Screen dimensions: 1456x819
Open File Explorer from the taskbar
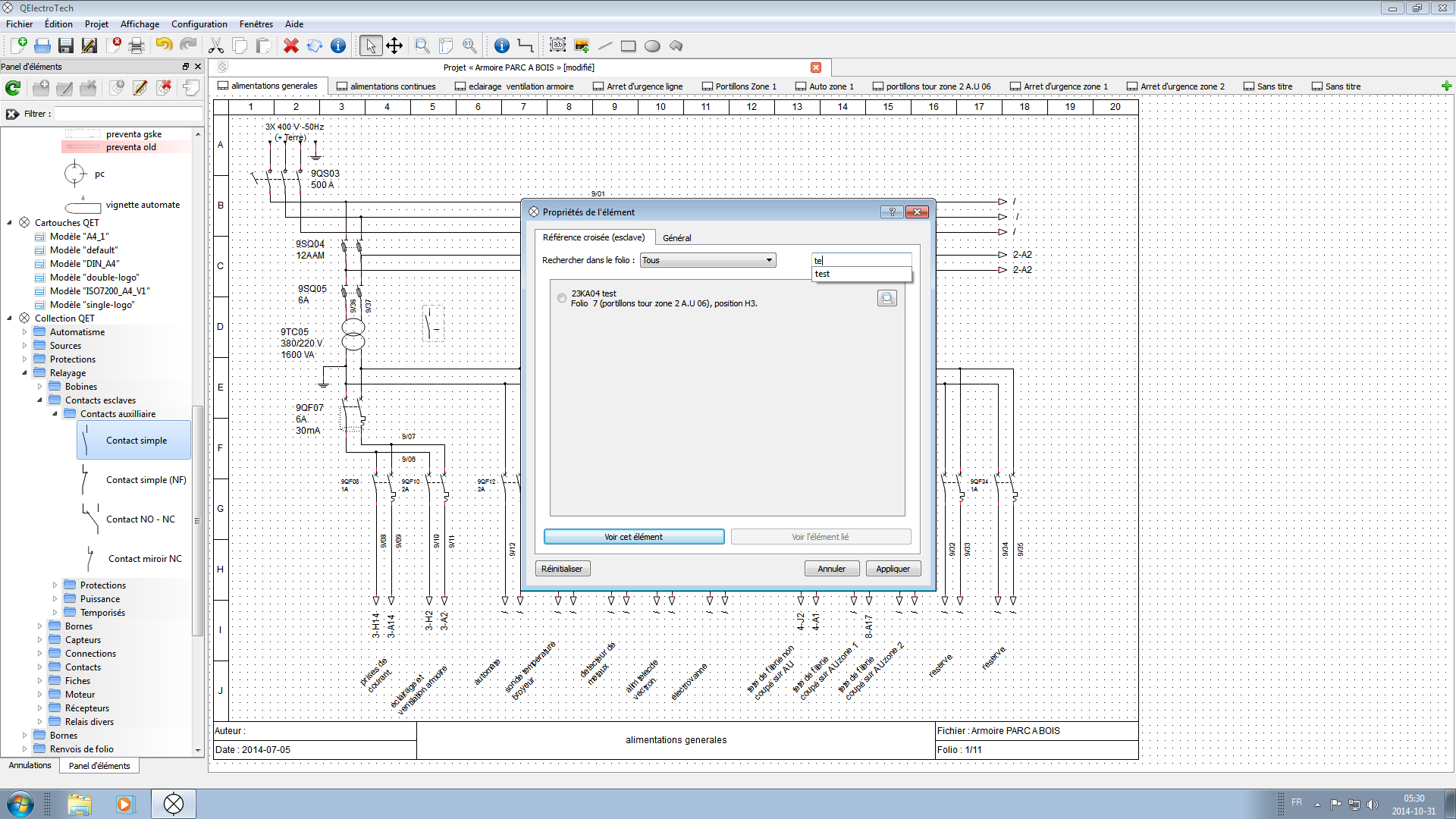coord(80,804)
